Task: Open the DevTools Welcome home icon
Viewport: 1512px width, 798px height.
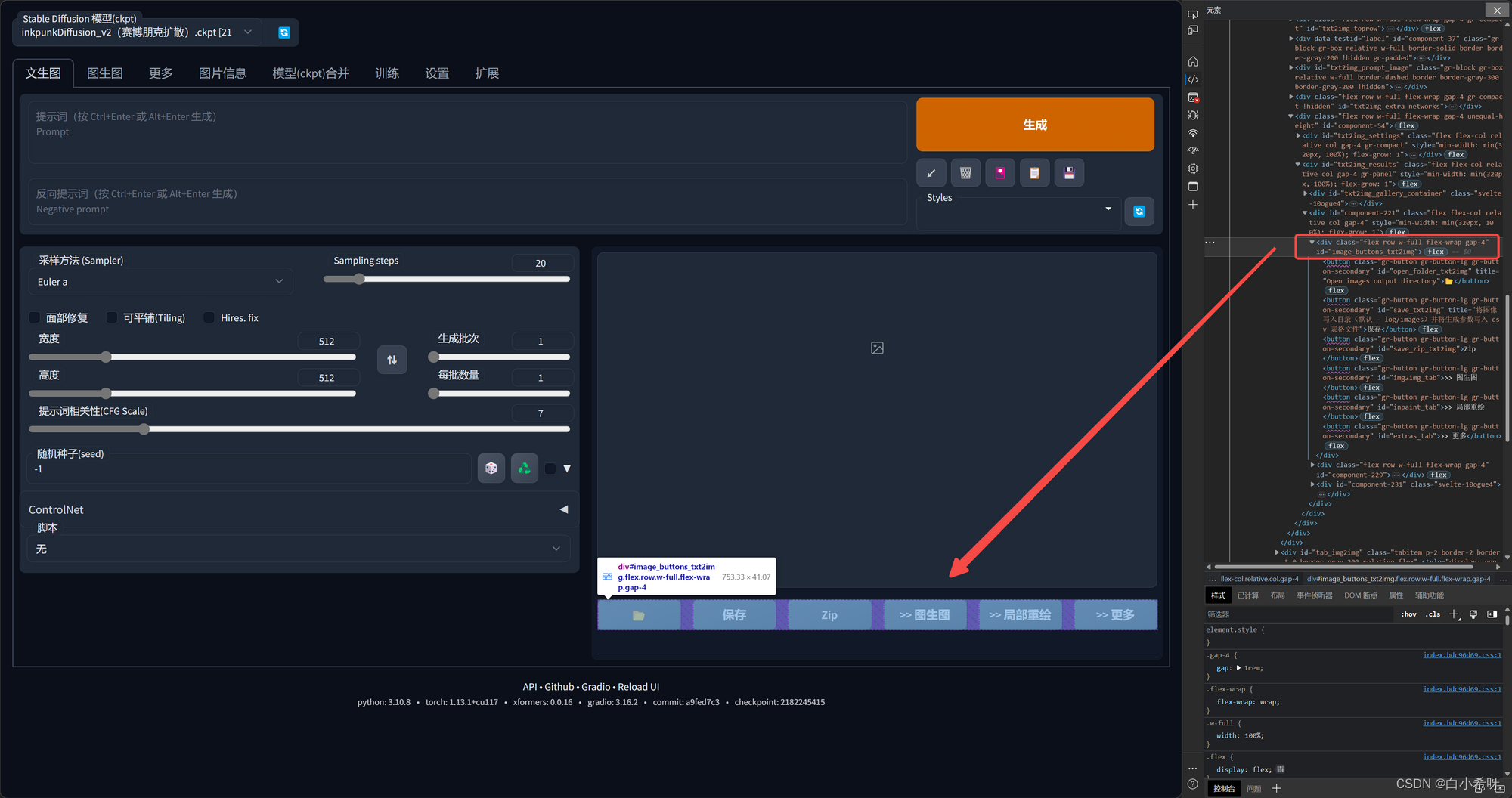Action: [1193, 61]
